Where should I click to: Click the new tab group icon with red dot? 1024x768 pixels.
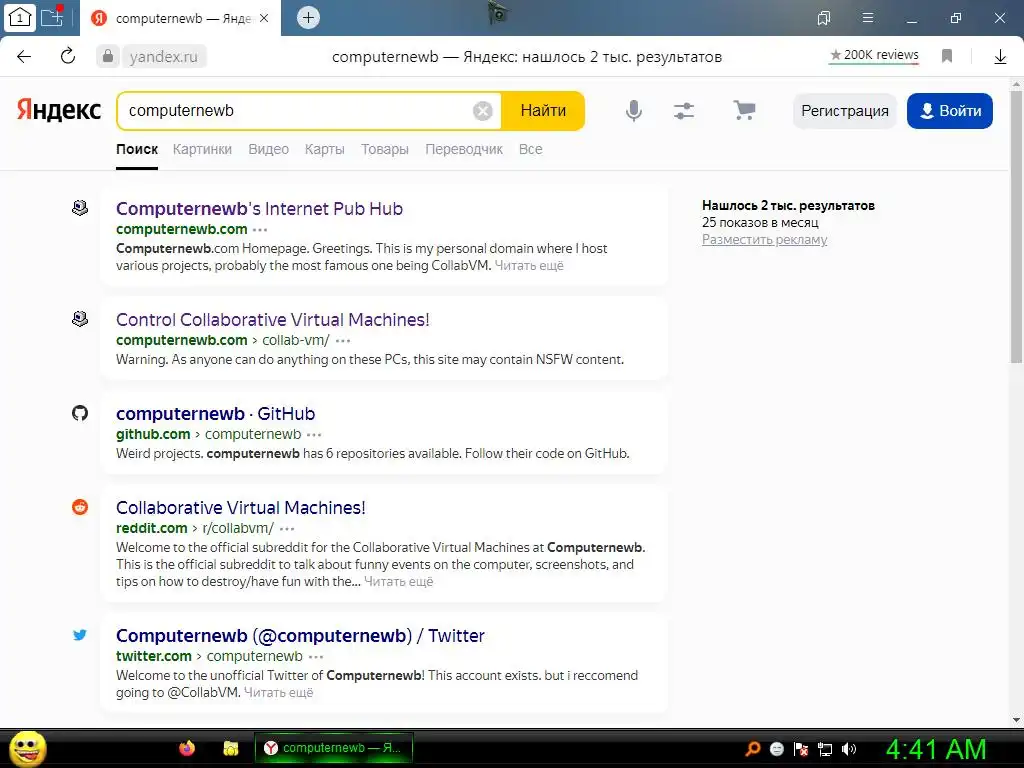pos(52,16)
